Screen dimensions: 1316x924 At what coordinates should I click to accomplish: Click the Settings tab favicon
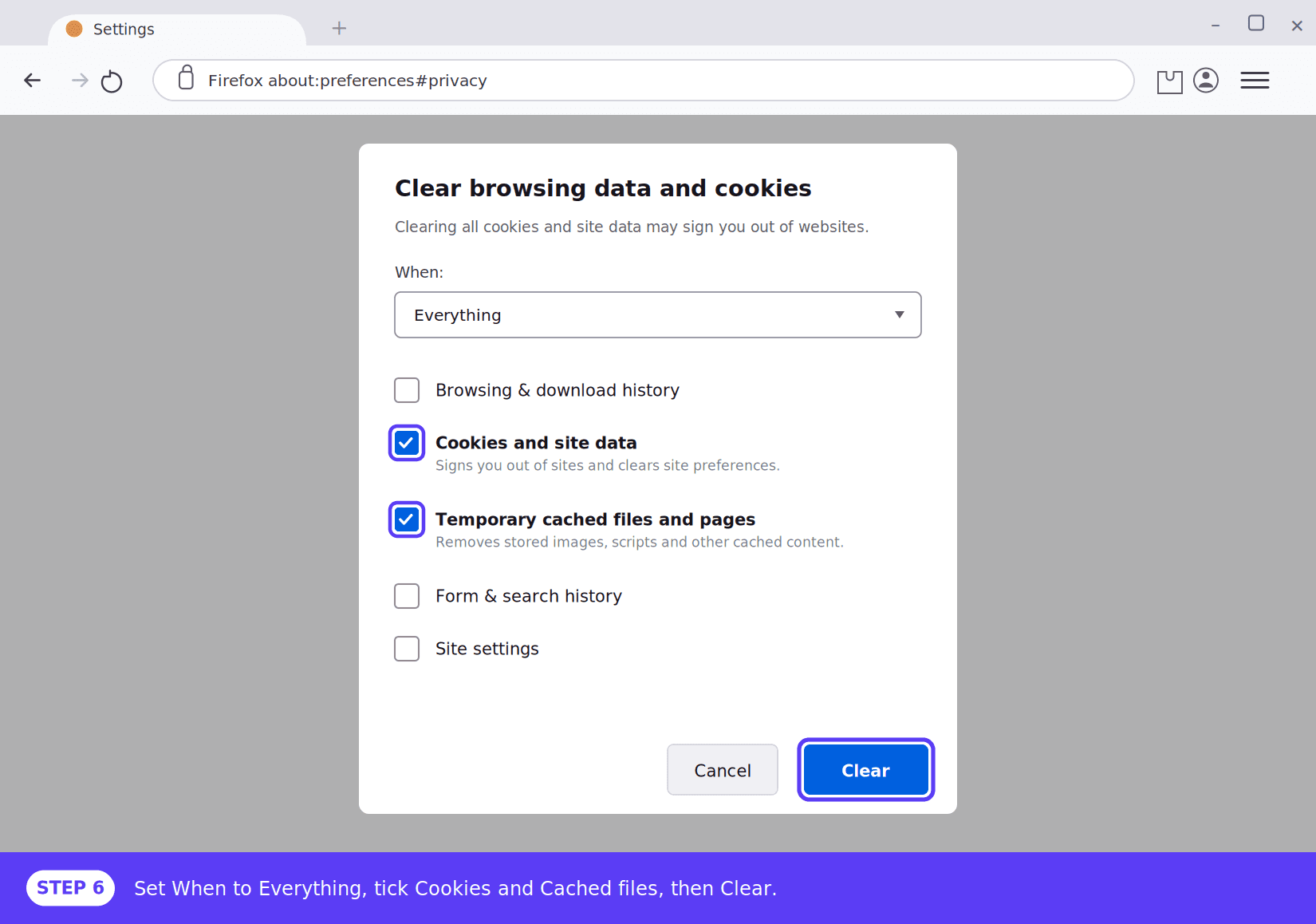tap(74, 29)
